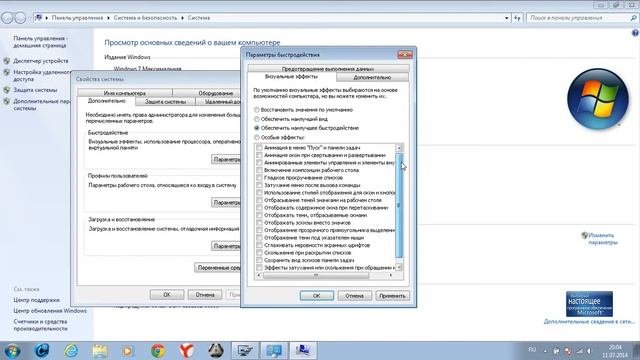
Task: Open 'Диспетчер устройств' sidebar link
Action: tap(41, 61)
